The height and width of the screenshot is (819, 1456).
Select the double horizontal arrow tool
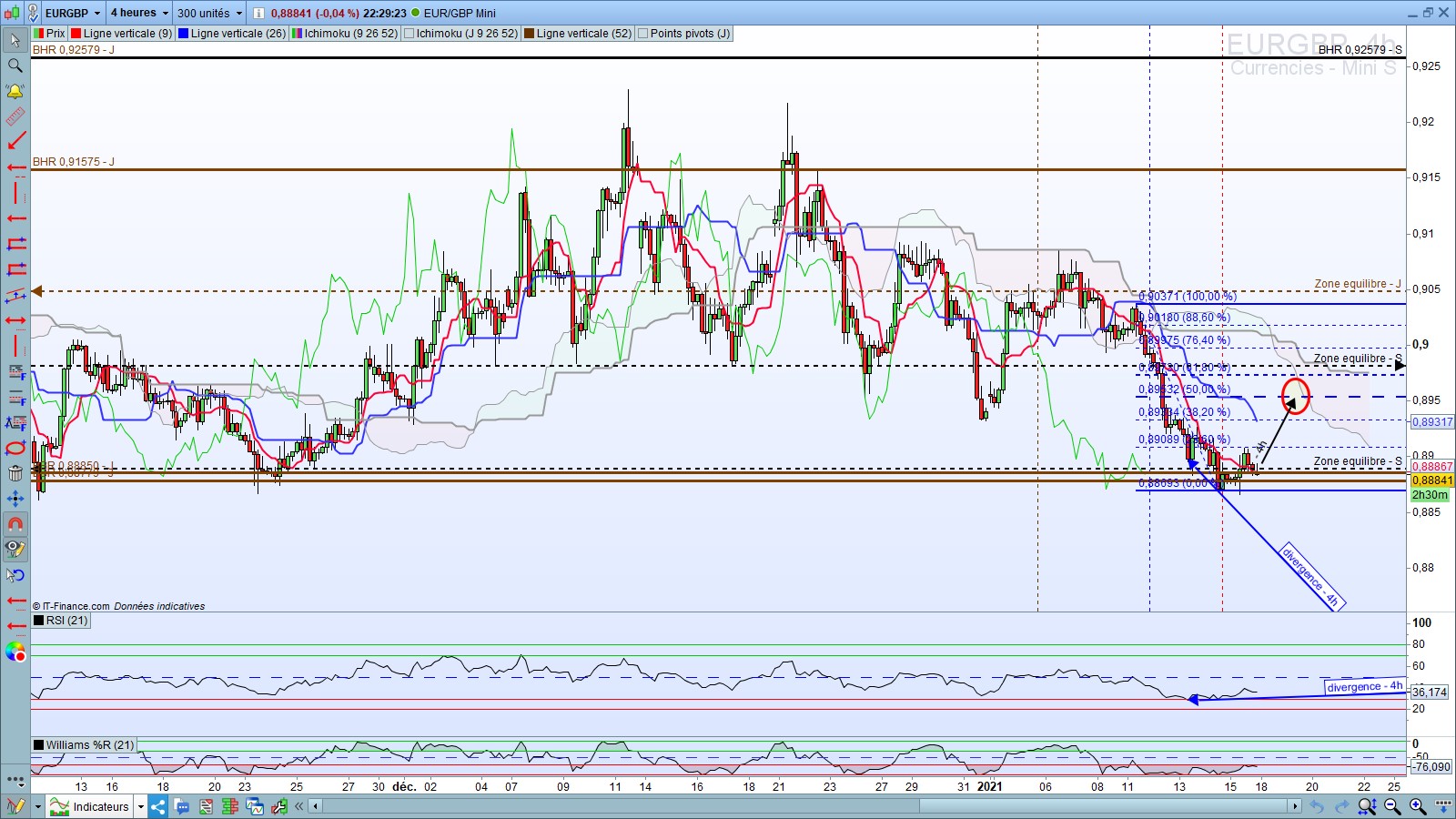(x=15, y=320)
